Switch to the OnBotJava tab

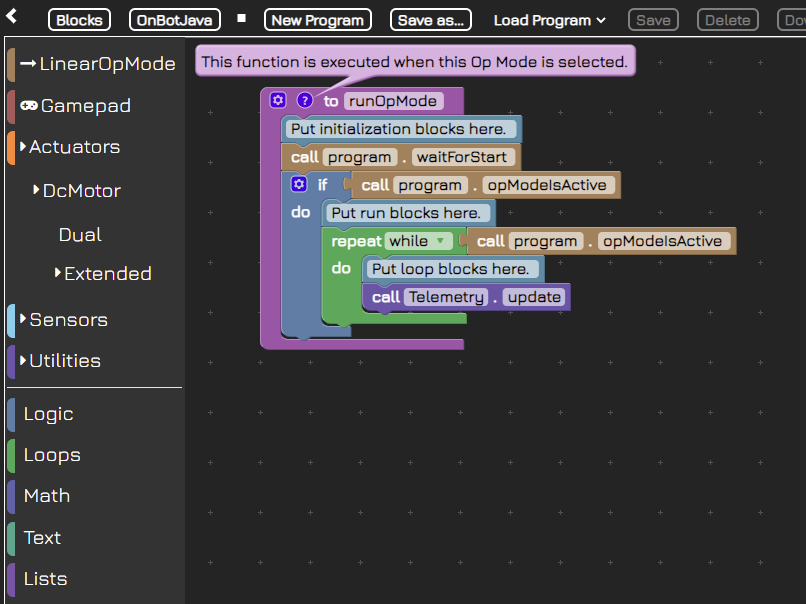pyautogui.click(x=174, y=19)
